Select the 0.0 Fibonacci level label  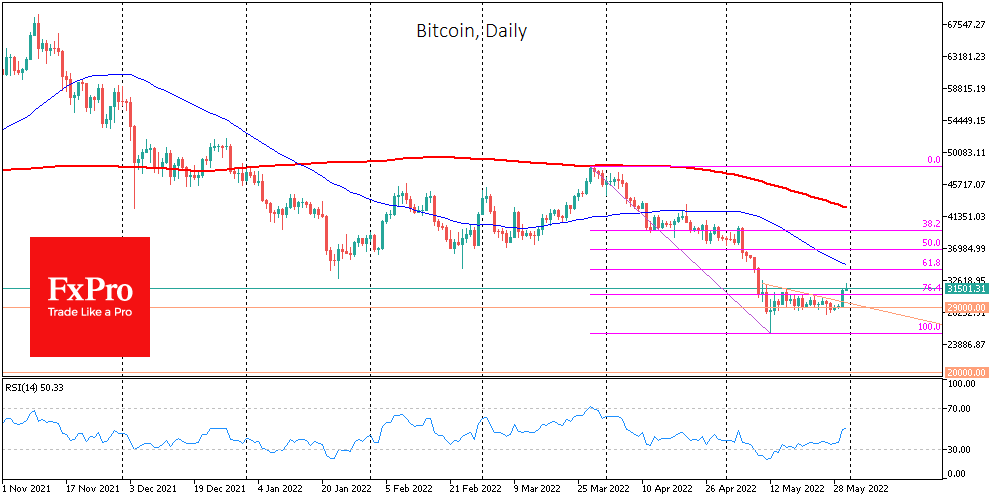[x=933, y=160]
